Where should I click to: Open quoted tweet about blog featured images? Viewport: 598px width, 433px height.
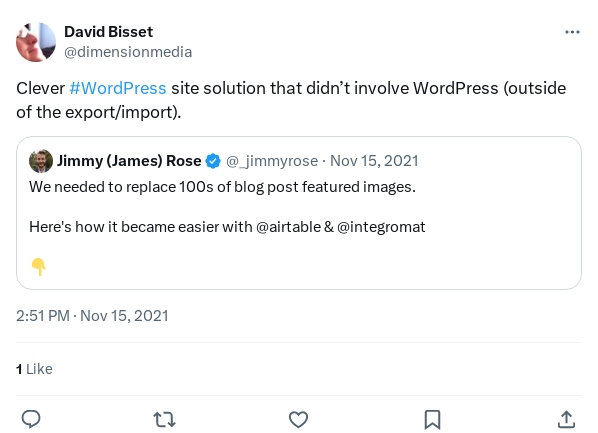click(299, 213)
